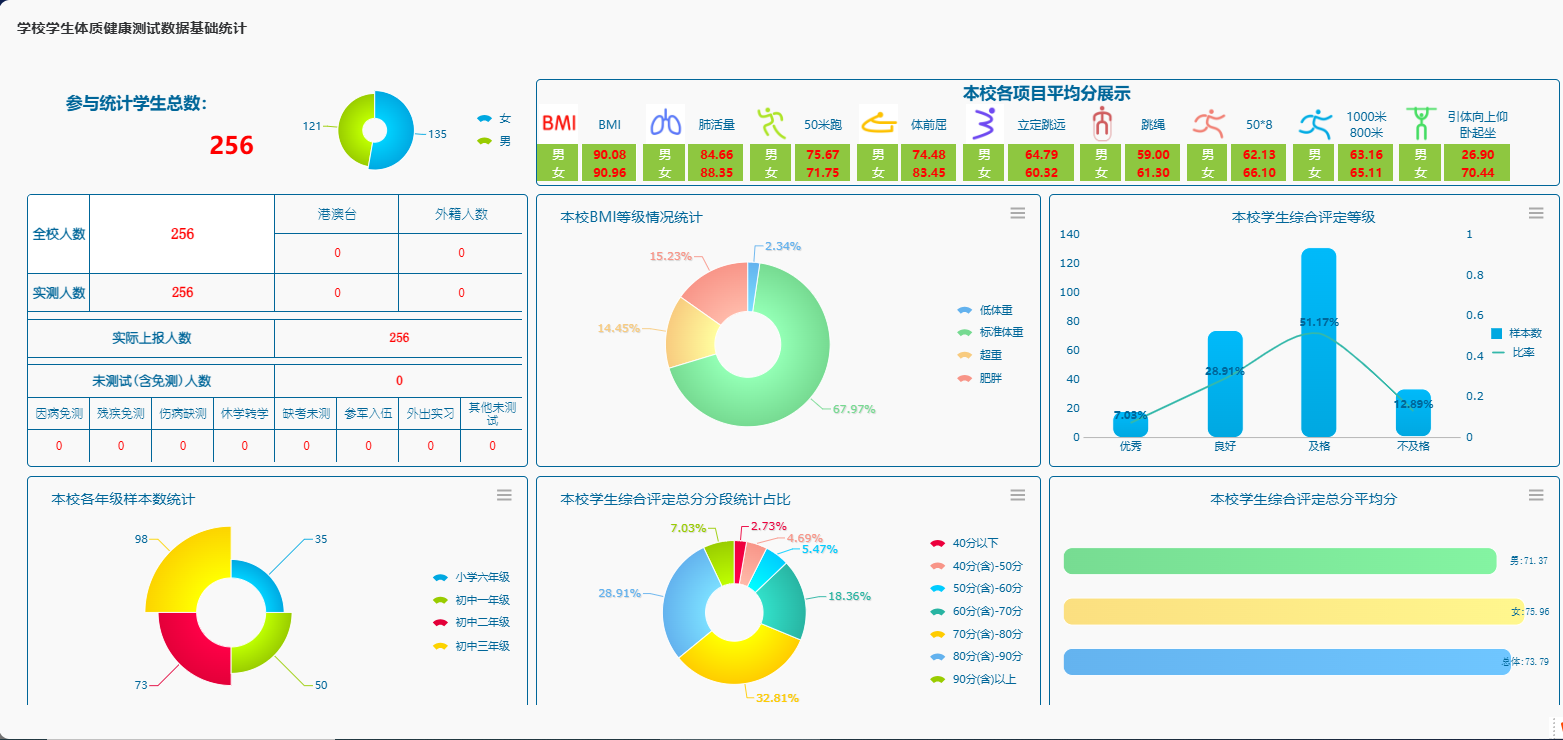
Task: Open the BMI等级情况统计 chart menu
Action: pyautogui.click(x=1018, y=213)
